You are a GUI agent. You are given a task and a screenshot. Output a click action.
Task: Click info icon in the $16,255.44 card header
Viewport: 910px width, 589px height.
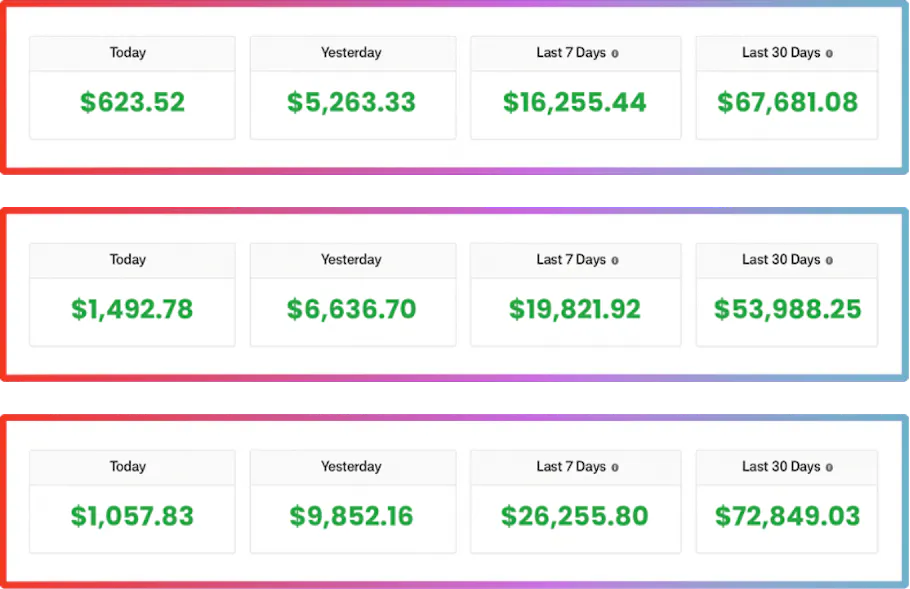615,54
